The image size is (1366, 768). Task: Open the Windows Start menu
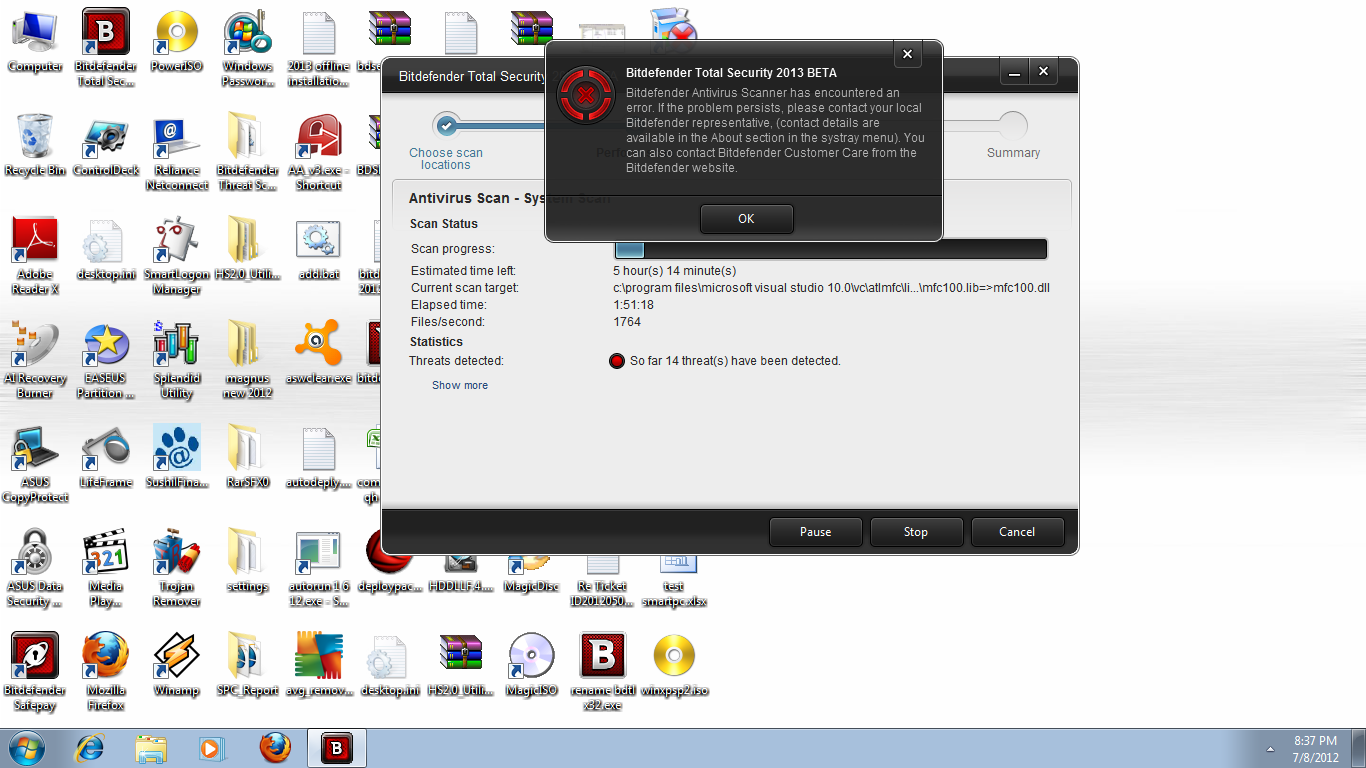(x=25, y=747)
